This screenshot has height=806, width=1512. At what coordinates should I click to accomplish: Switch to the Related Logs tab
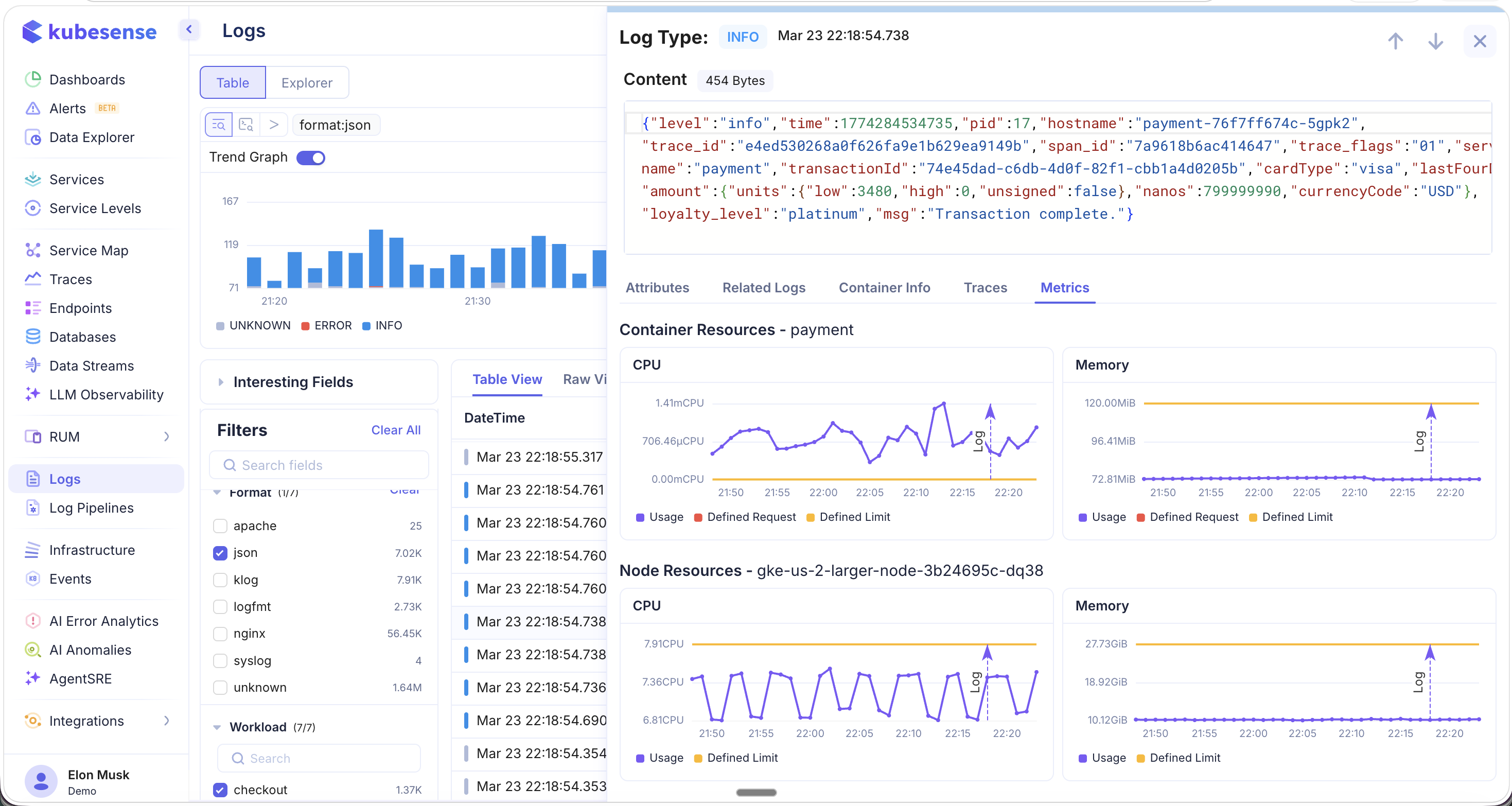pos(764,287)
